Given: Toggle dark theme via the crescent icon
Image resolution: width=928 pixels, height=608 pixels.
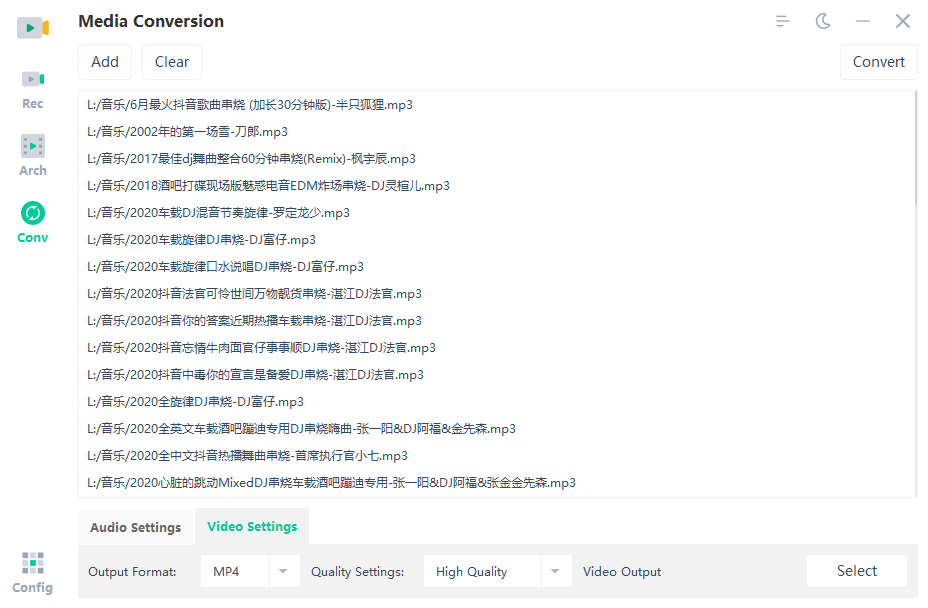Looking at the screenshot, I should [x=823, y=20].
